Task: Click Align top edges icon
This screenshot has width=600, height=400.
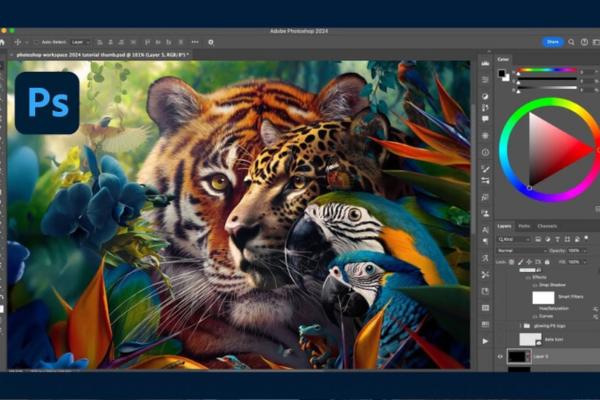Action: [x=147, y=42]
